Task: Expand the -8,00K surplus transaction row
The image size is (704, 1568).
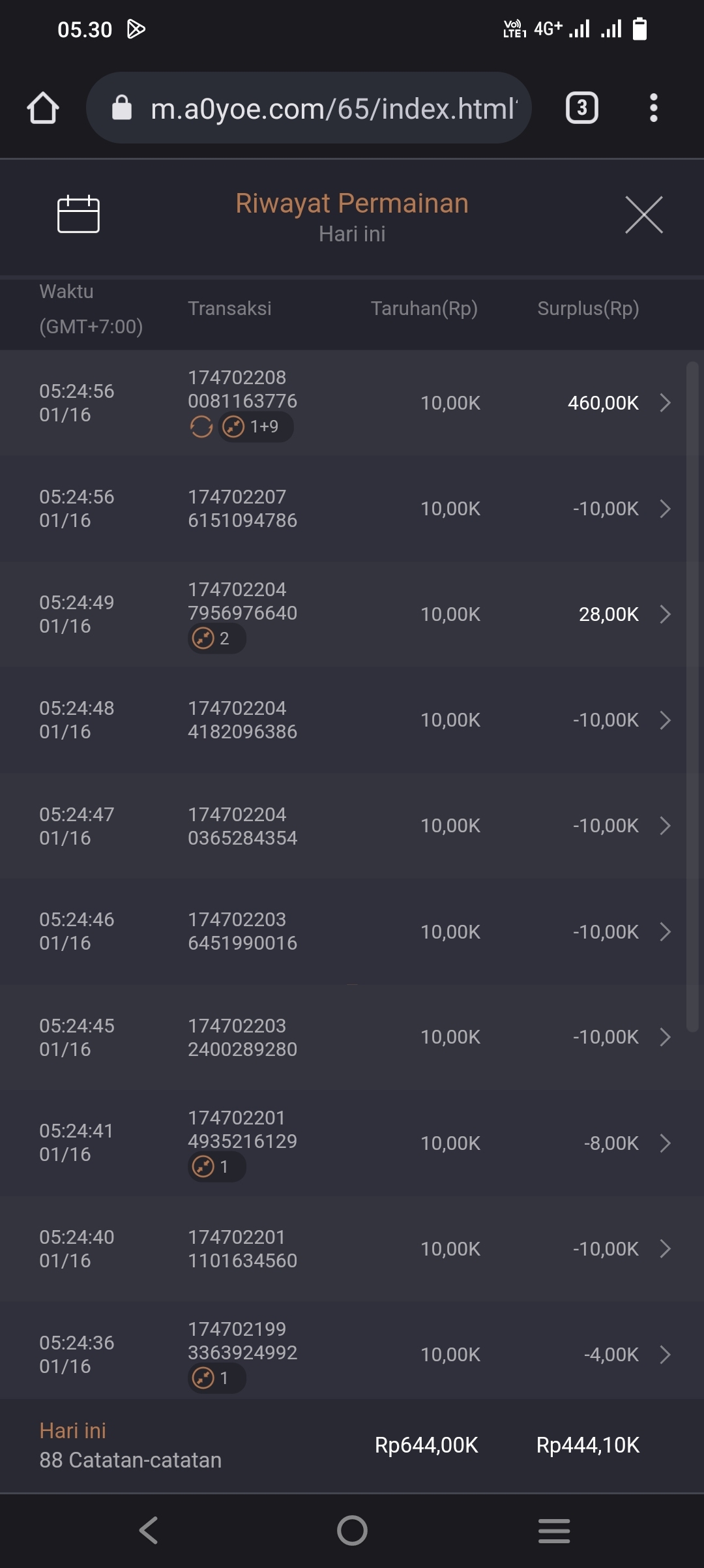Action: click(x=665, y=1143)
